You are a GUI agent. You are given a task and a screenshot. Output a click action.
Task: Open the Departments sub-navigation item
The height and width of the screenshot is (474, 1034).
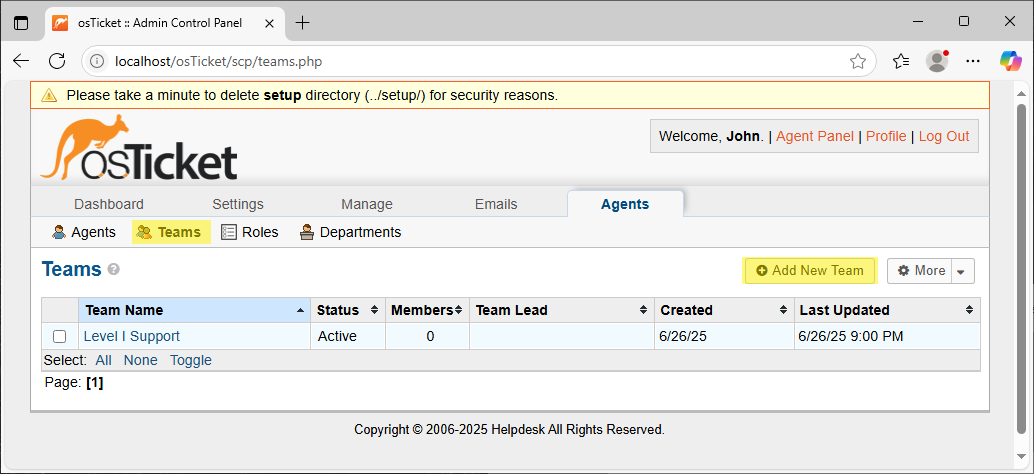[x=350, y=232]
